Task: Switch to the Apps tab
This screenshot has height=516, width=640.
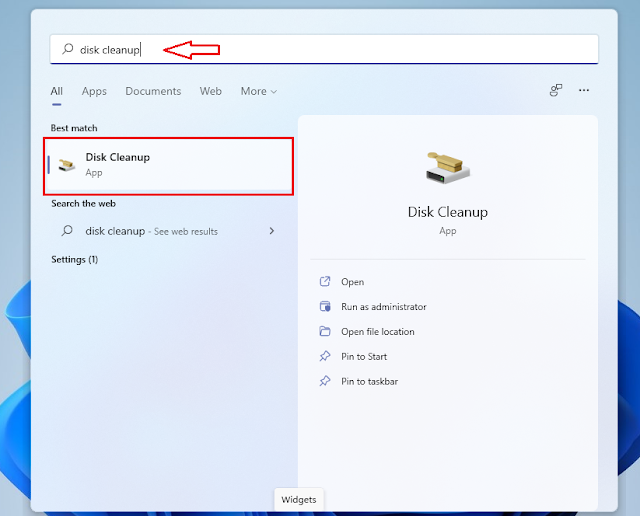Action: 94,91
